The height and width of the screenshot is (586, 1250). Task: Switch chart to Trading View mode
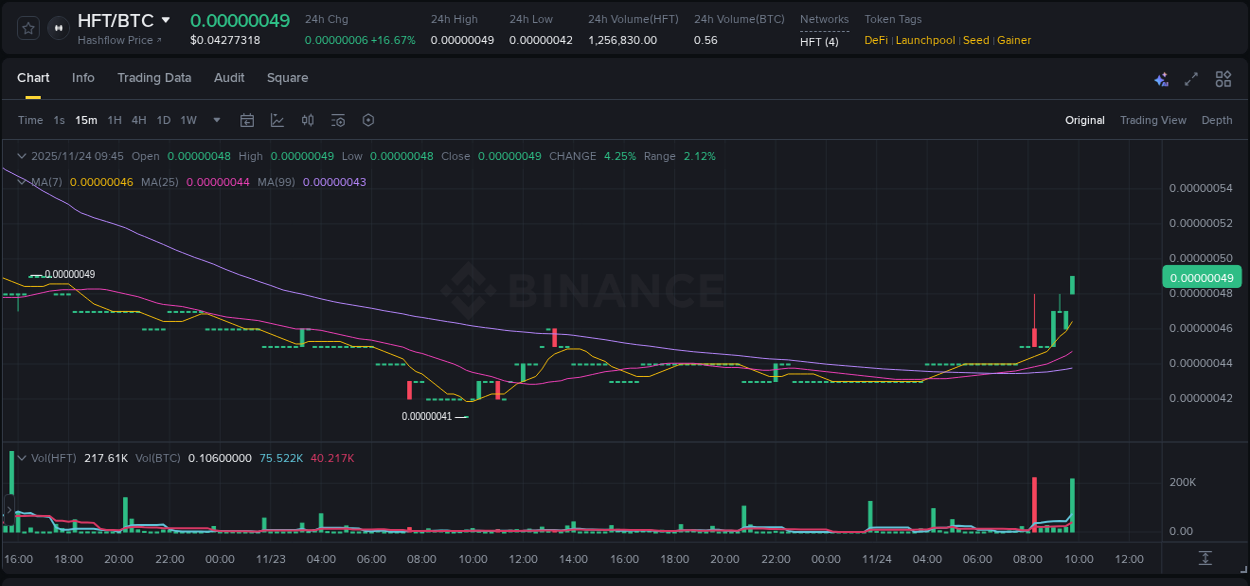pos(1152,120)
